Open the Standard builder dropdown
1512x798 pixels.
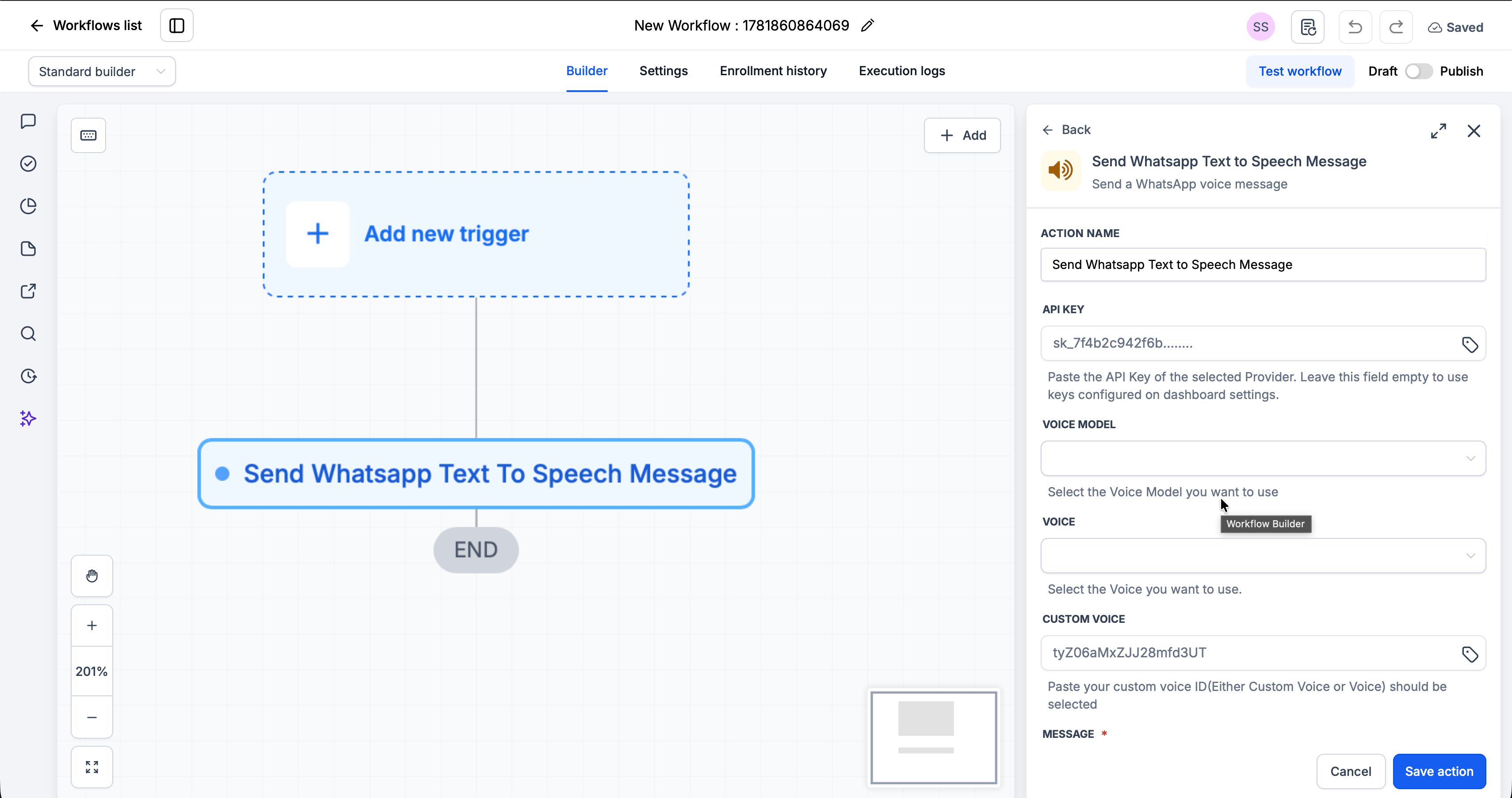(102, 72)
